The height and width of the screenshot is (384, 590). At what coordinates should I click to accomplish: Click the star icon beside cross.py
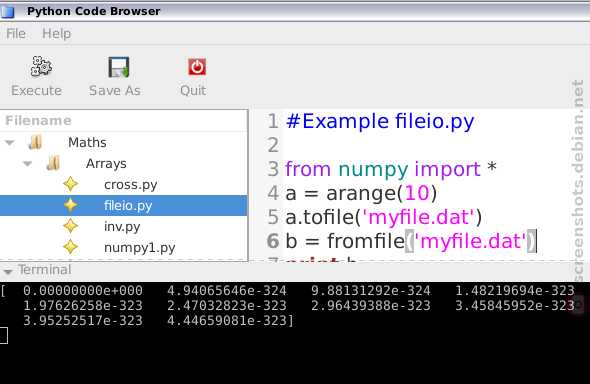(70, 184)
